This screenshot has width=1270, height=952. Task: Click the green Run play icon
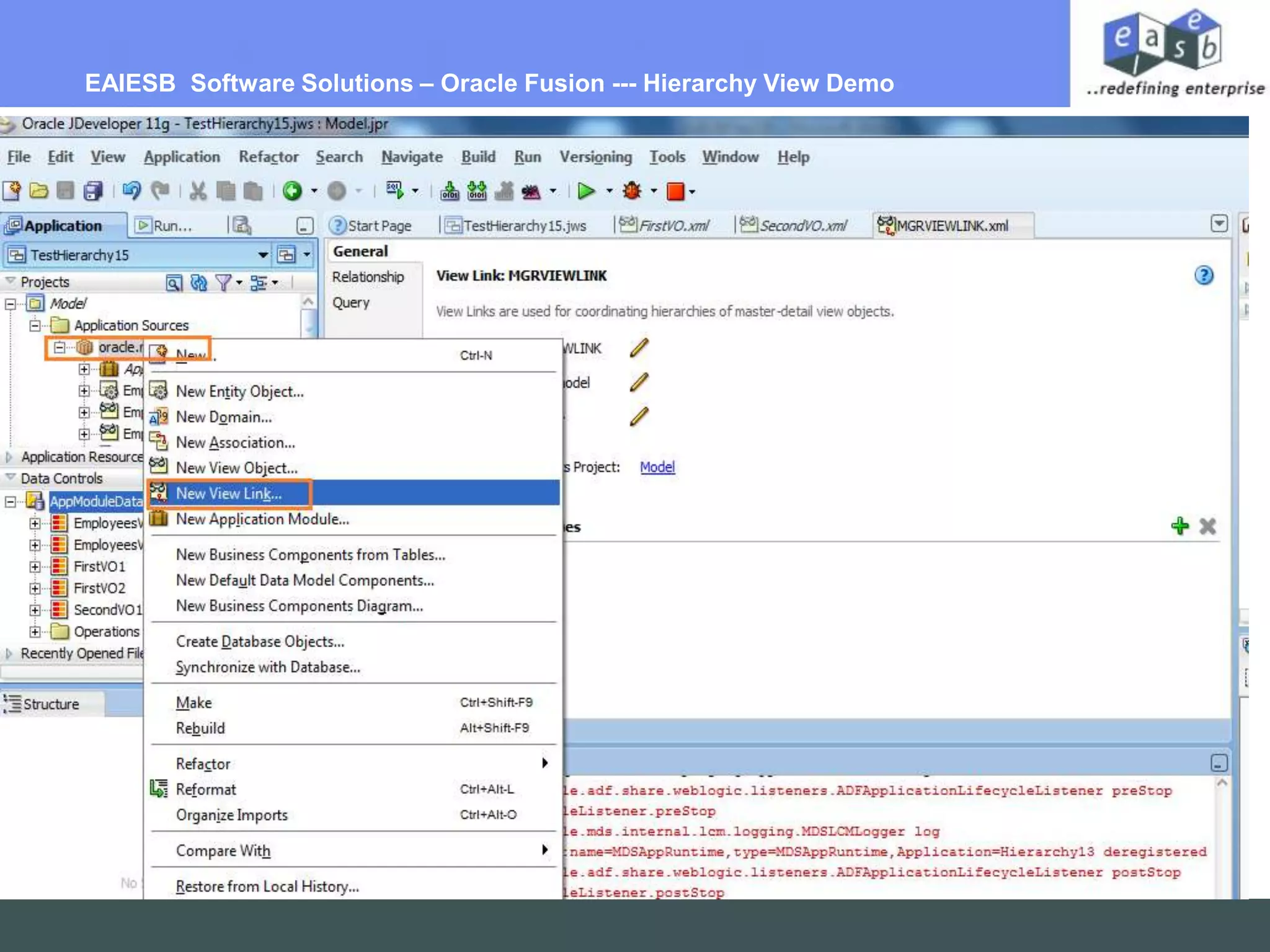(586, 191)
